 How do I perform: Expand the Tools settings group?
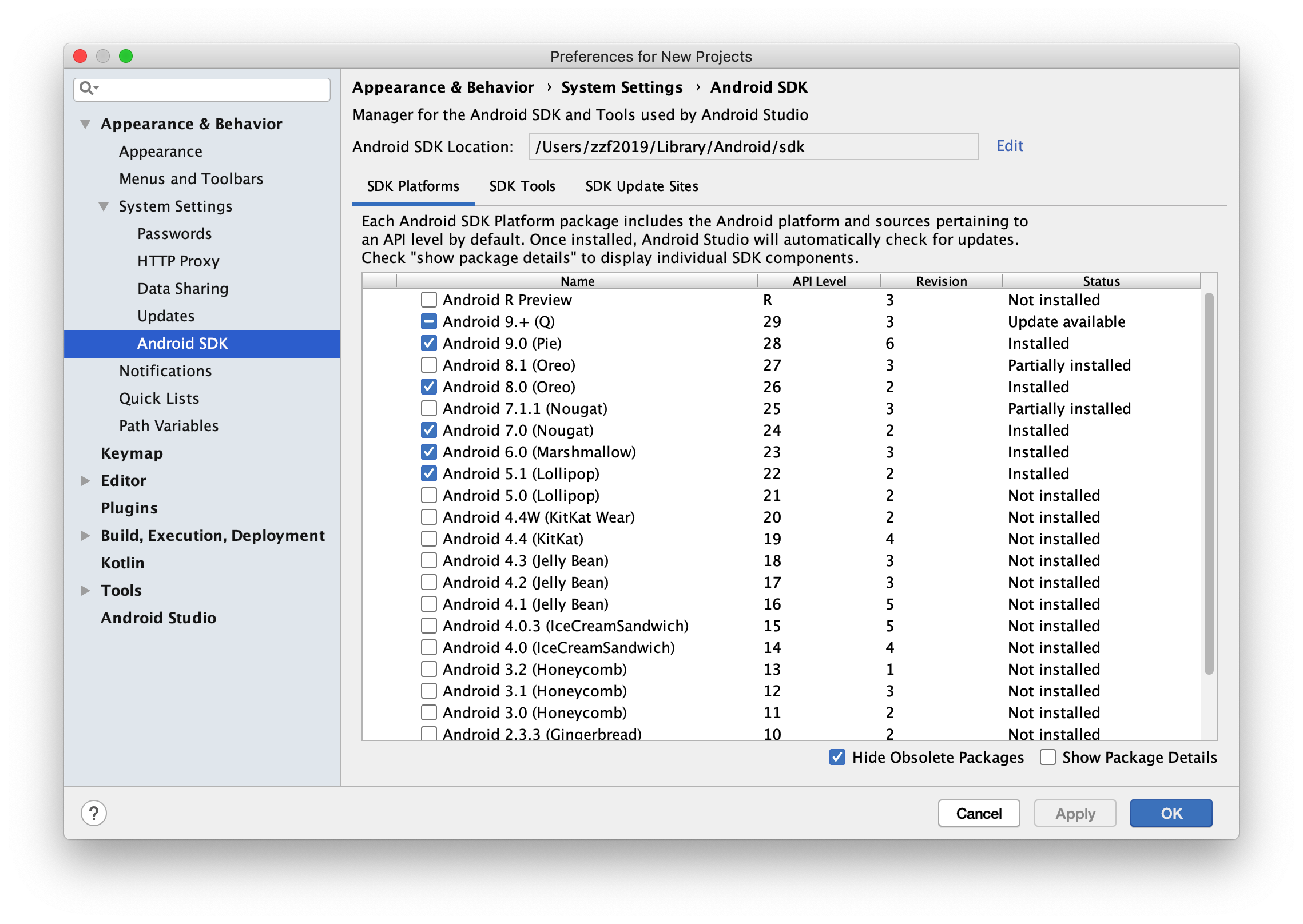coord(85,591)
